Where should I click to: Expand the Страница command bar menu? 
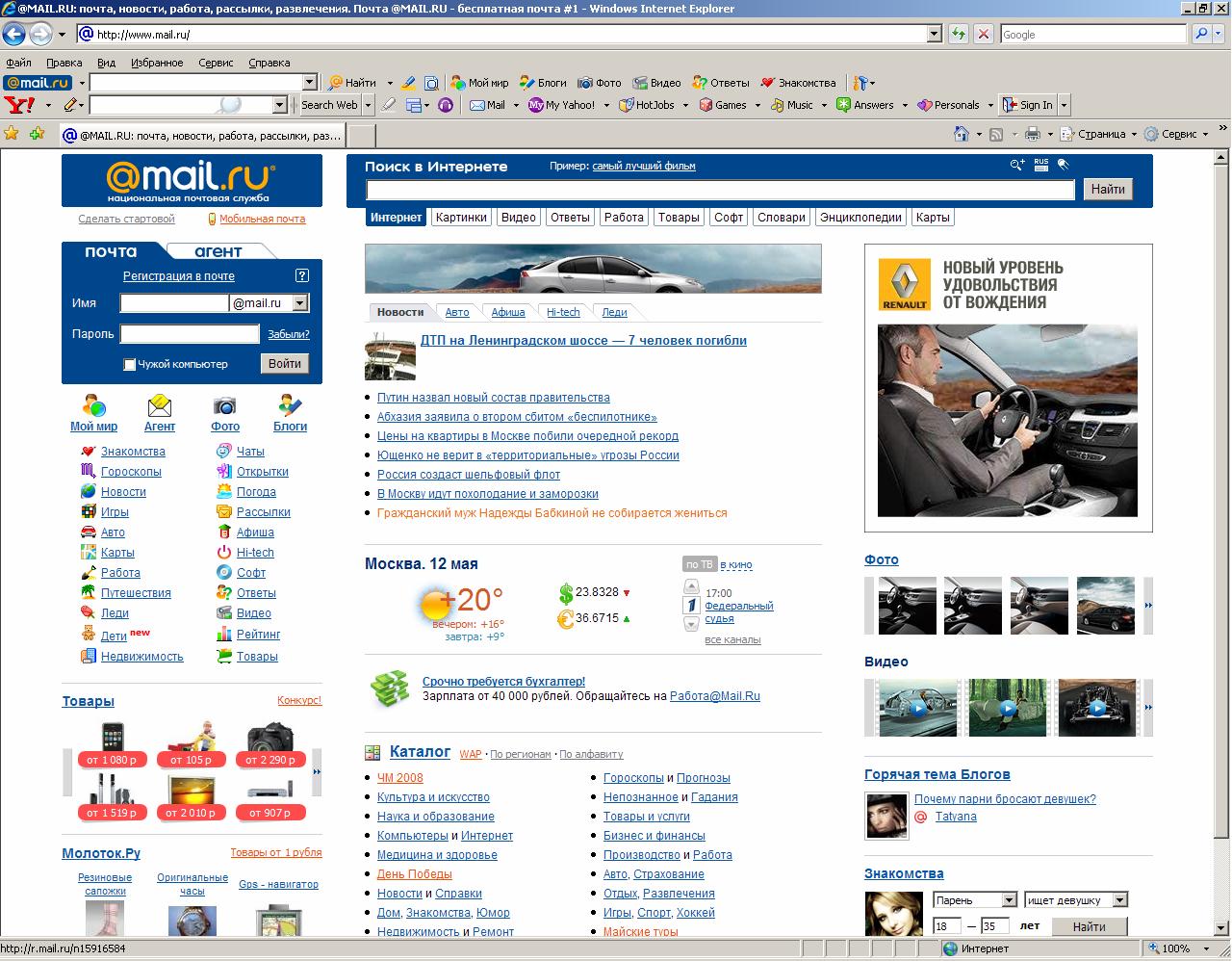[1098, 134]
